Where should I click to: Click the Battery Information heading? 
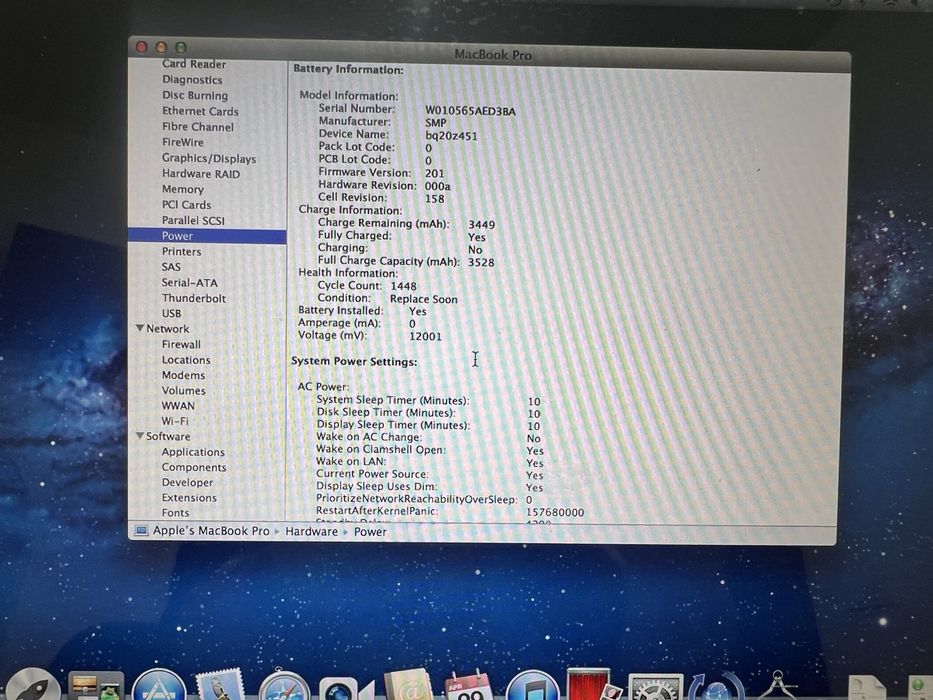[348, 69]
